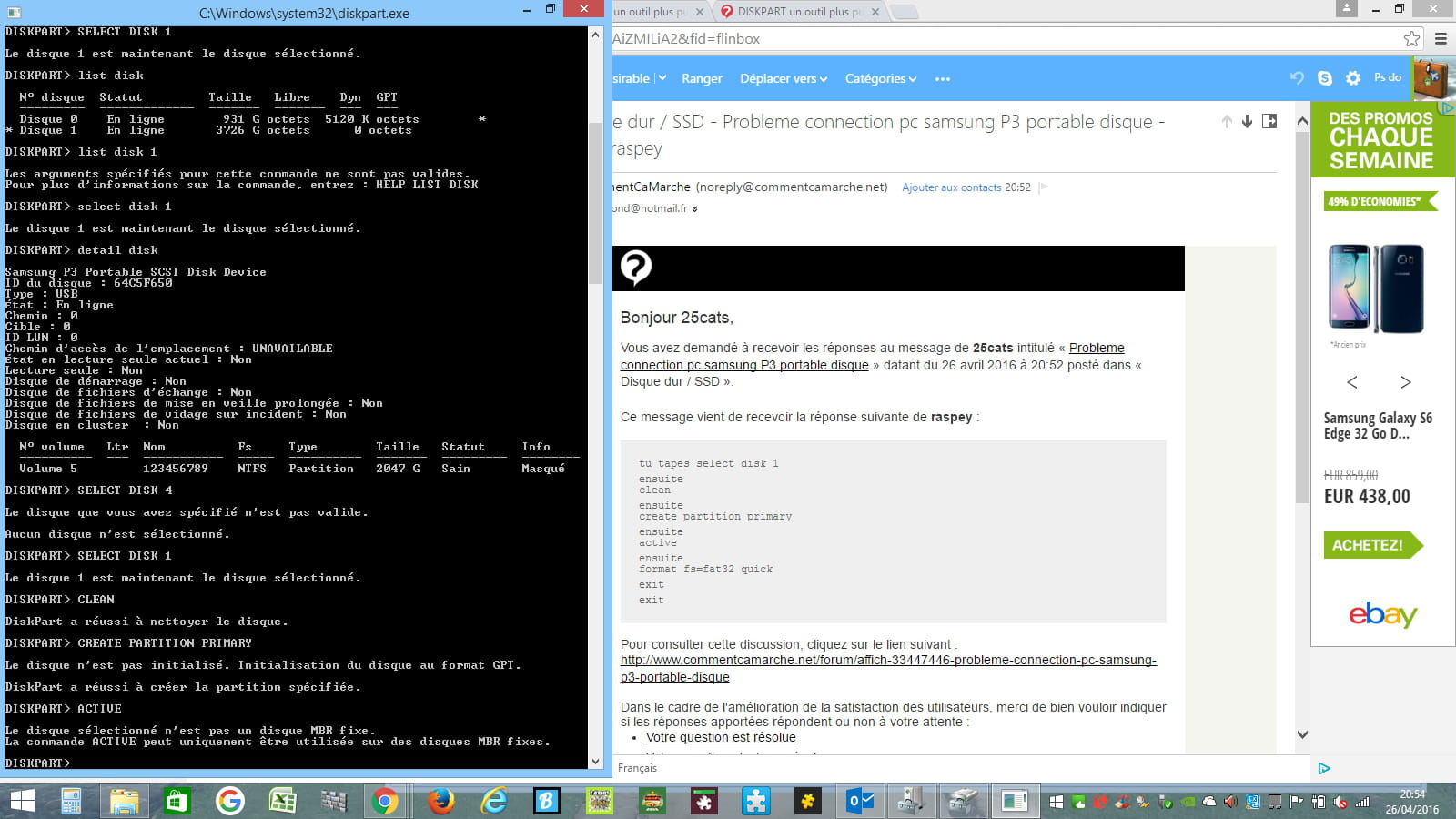Image resolution: width=1456 pixels, height=819 pixels.
Task: Open the message in a new window icon
Action: pos(1269,121)
